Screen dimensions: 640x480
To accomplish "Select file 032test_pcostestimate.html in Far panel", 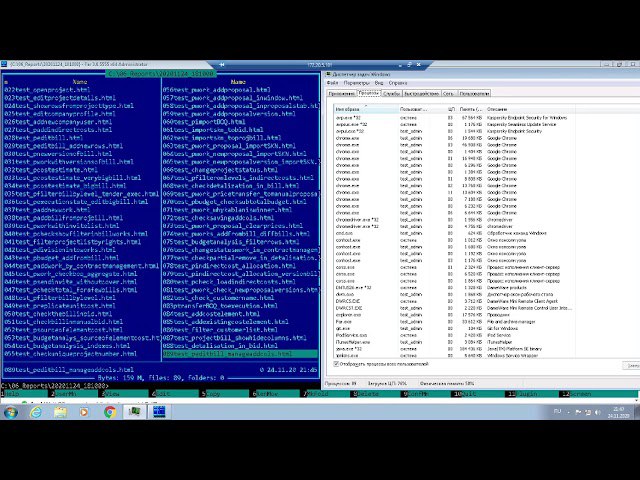I will point(51,170).
